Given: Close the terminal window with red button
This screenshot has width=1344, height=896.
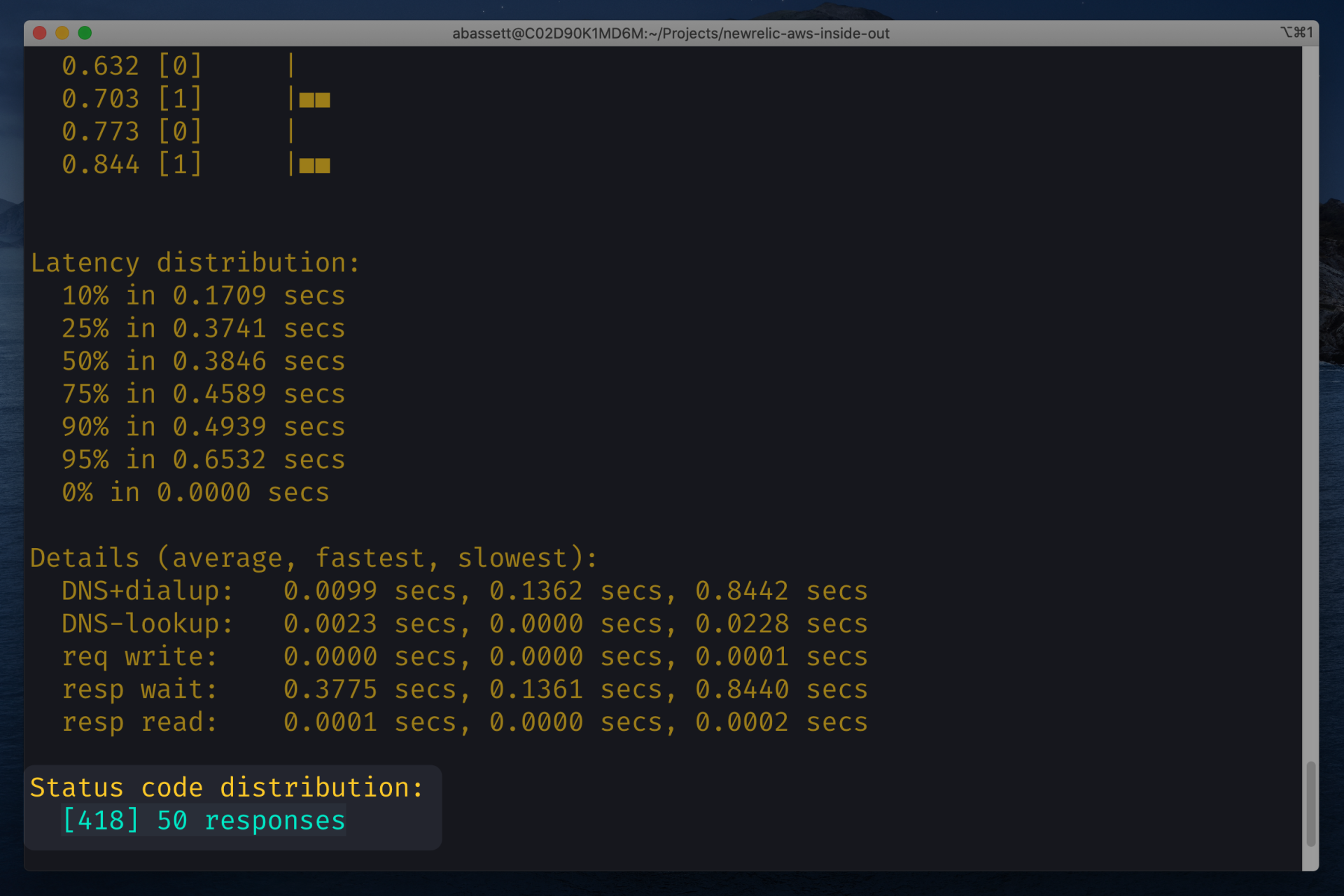Looking at the screenshot, I should [x=40, y=33].
